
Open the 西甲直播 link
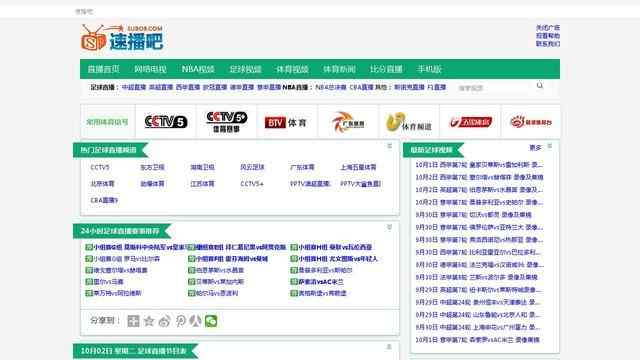pyautogui.click(x=188, y=87)
